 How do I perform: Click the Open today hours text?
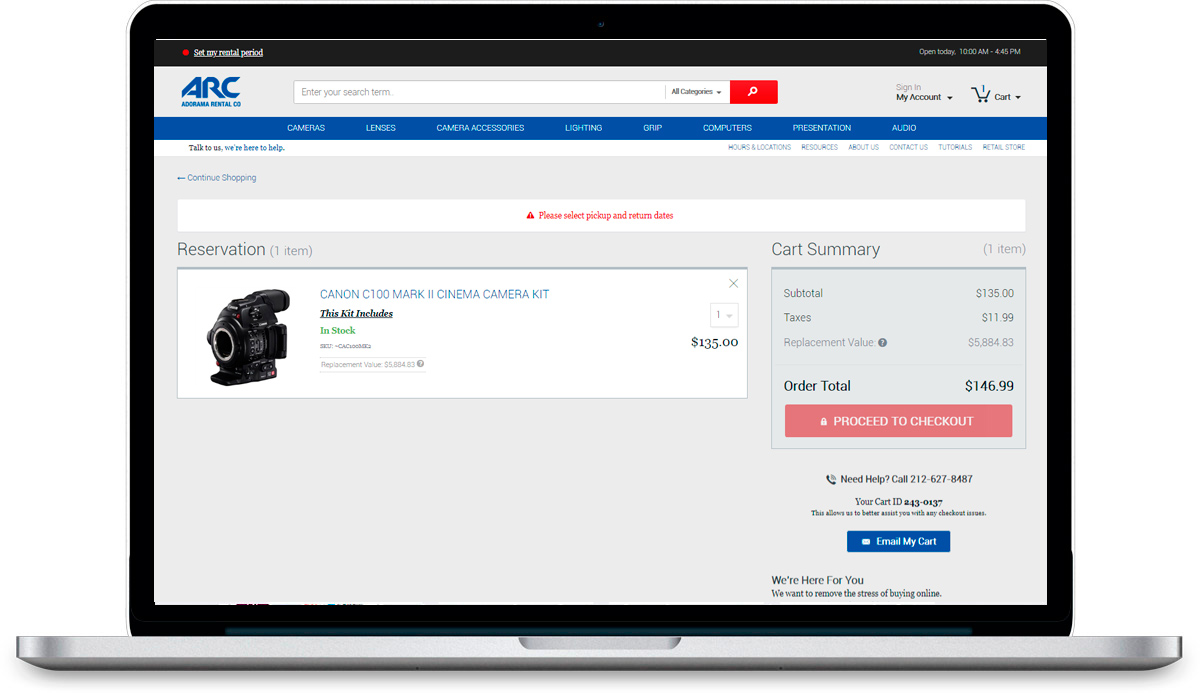tap(969, 52)
